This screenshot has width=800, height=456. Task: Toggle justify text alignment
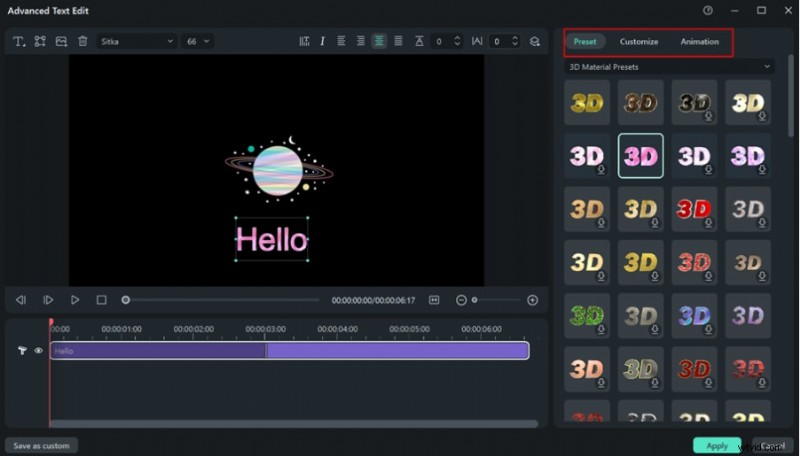click(398, 41)
